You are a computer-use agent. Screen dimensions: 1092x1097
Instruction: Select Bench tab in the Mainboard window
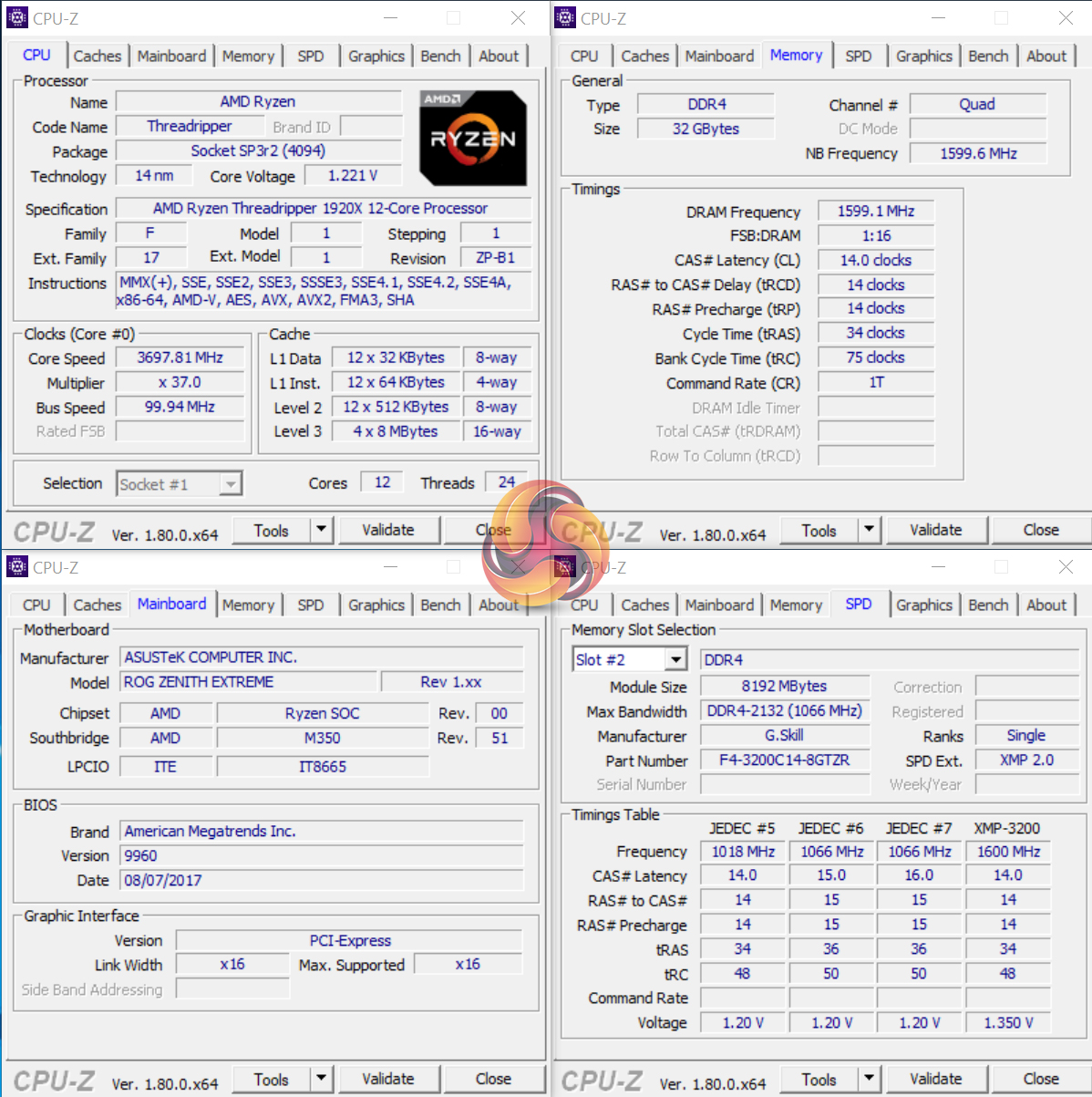coord(440,605)
